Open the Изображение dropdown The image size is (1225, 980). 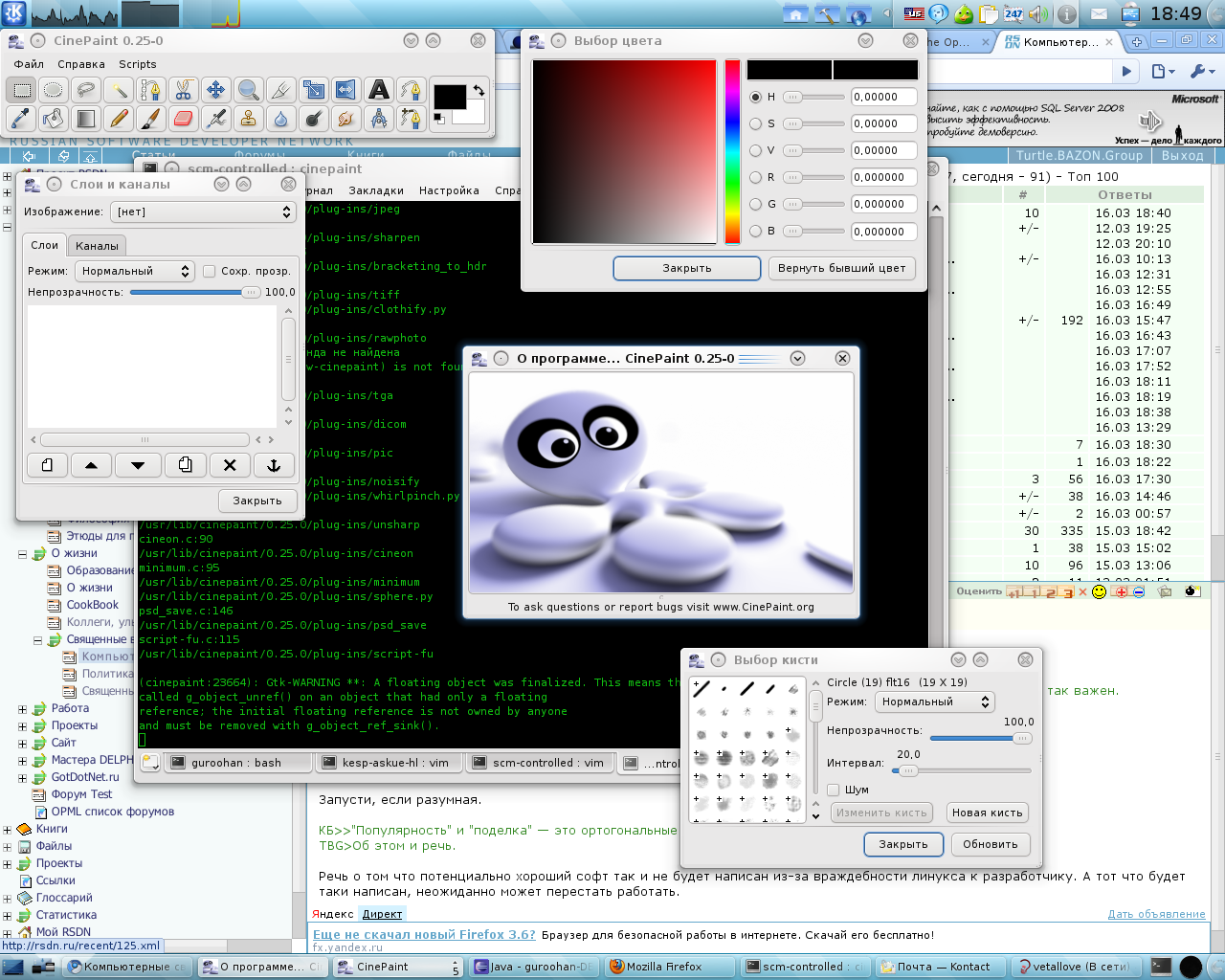coord(203,212)
